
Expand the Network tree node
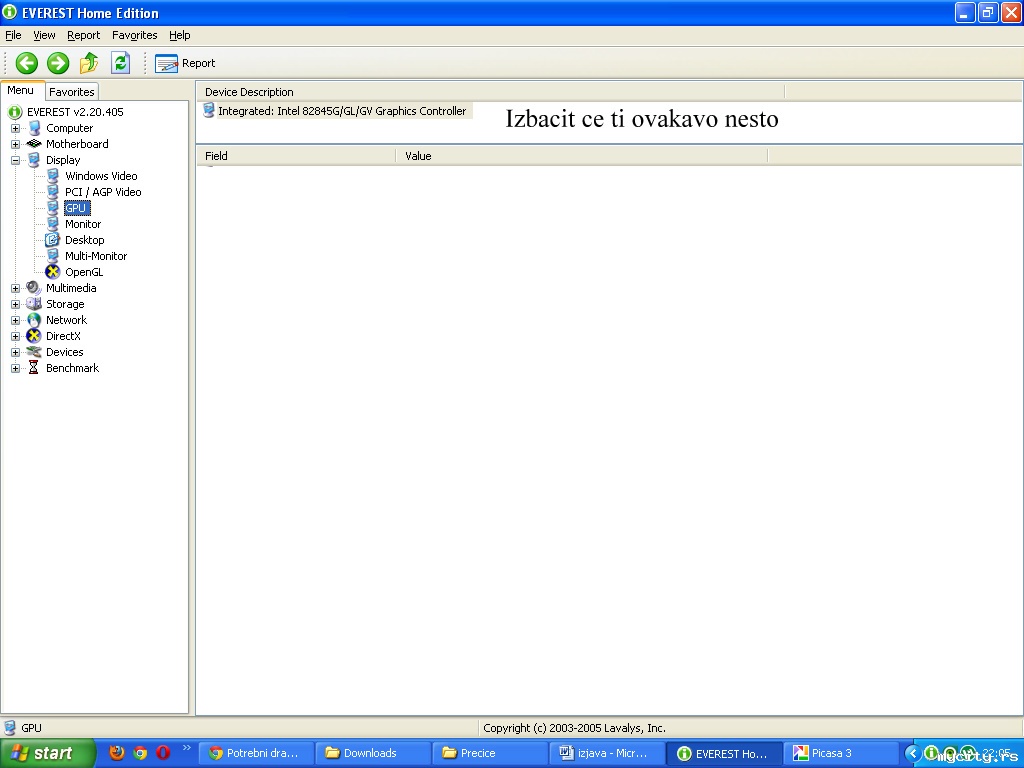pyautogui.click(x=15, y=320)
